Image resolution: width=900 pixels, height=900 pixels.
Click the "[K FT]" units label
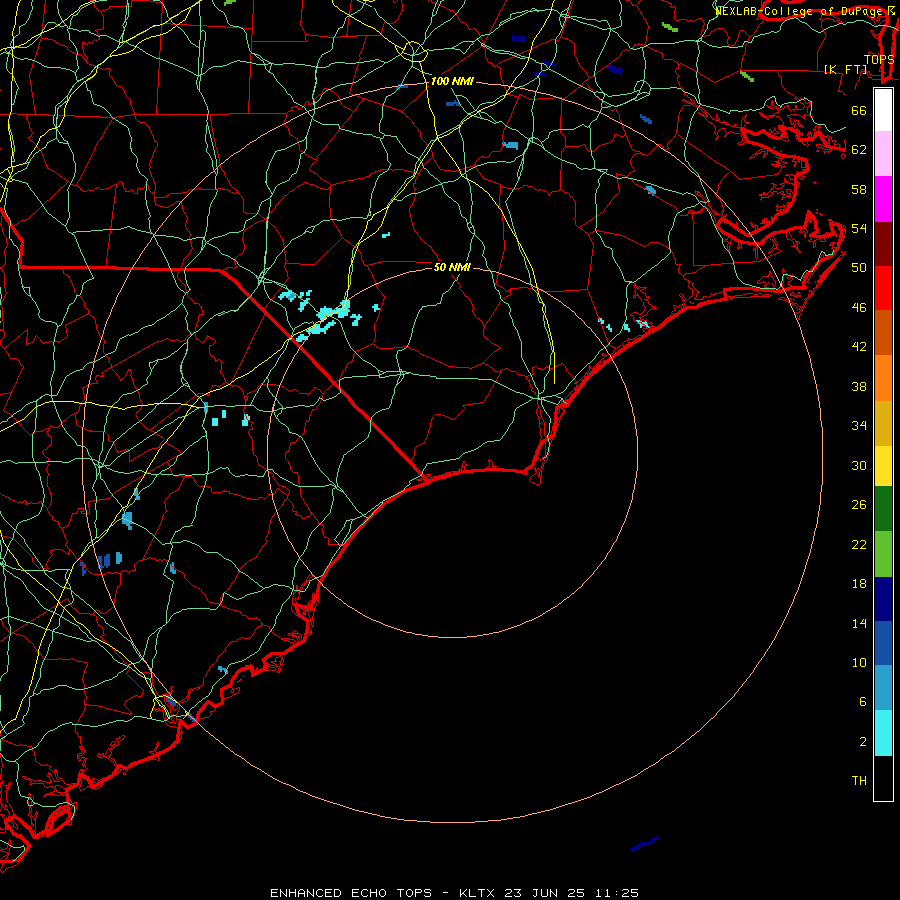[845, 69]
